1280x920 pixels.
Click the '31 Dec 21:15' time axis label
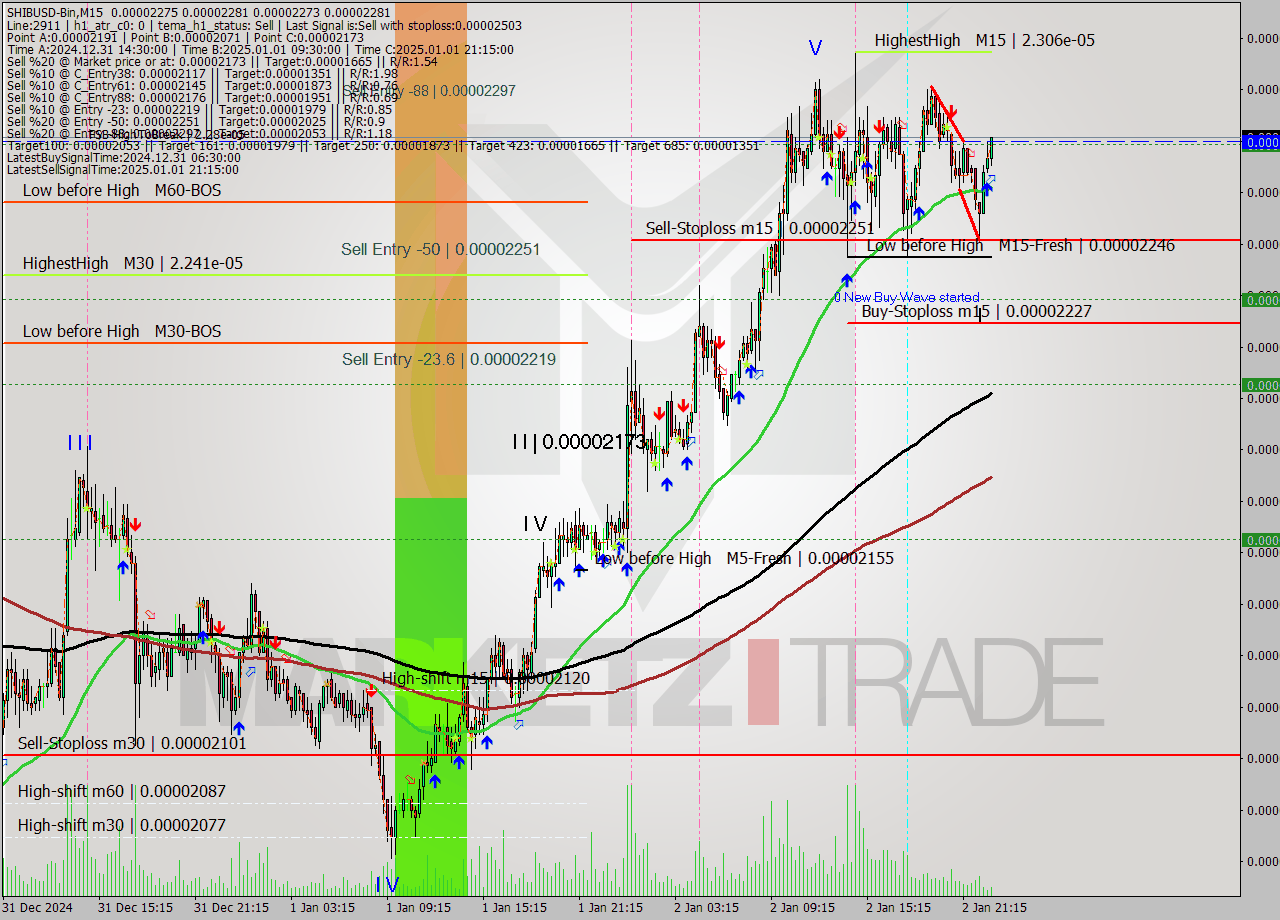click(231, 908)
